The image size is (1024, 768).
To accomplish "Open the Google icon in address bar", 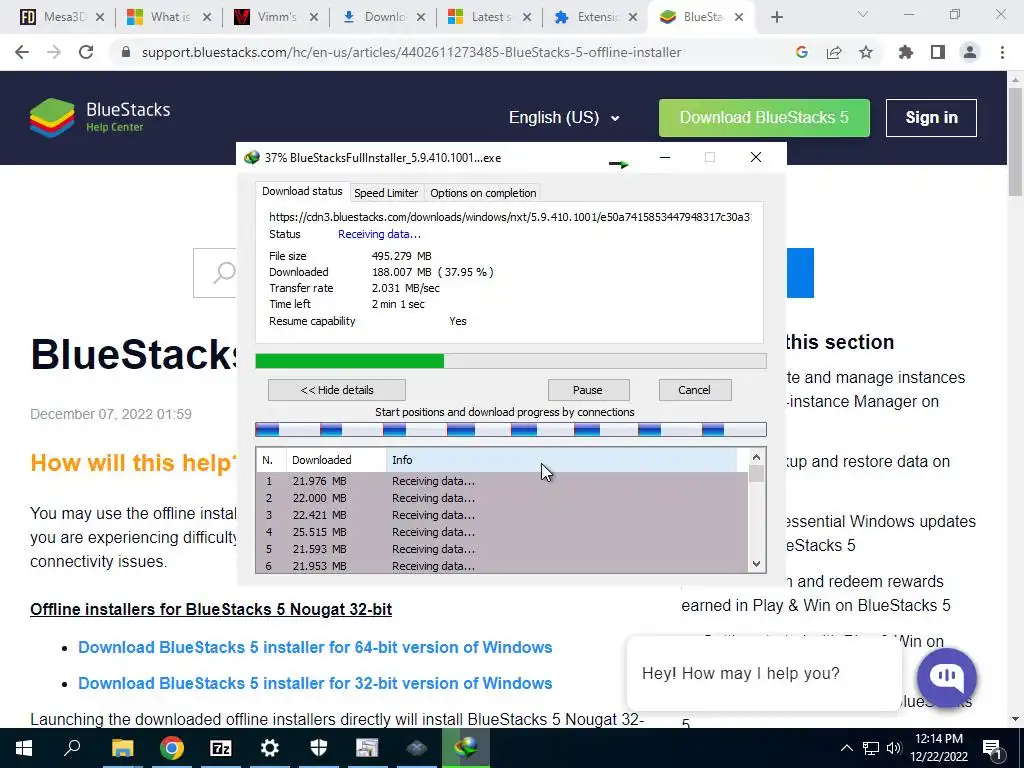I will 801,52.
